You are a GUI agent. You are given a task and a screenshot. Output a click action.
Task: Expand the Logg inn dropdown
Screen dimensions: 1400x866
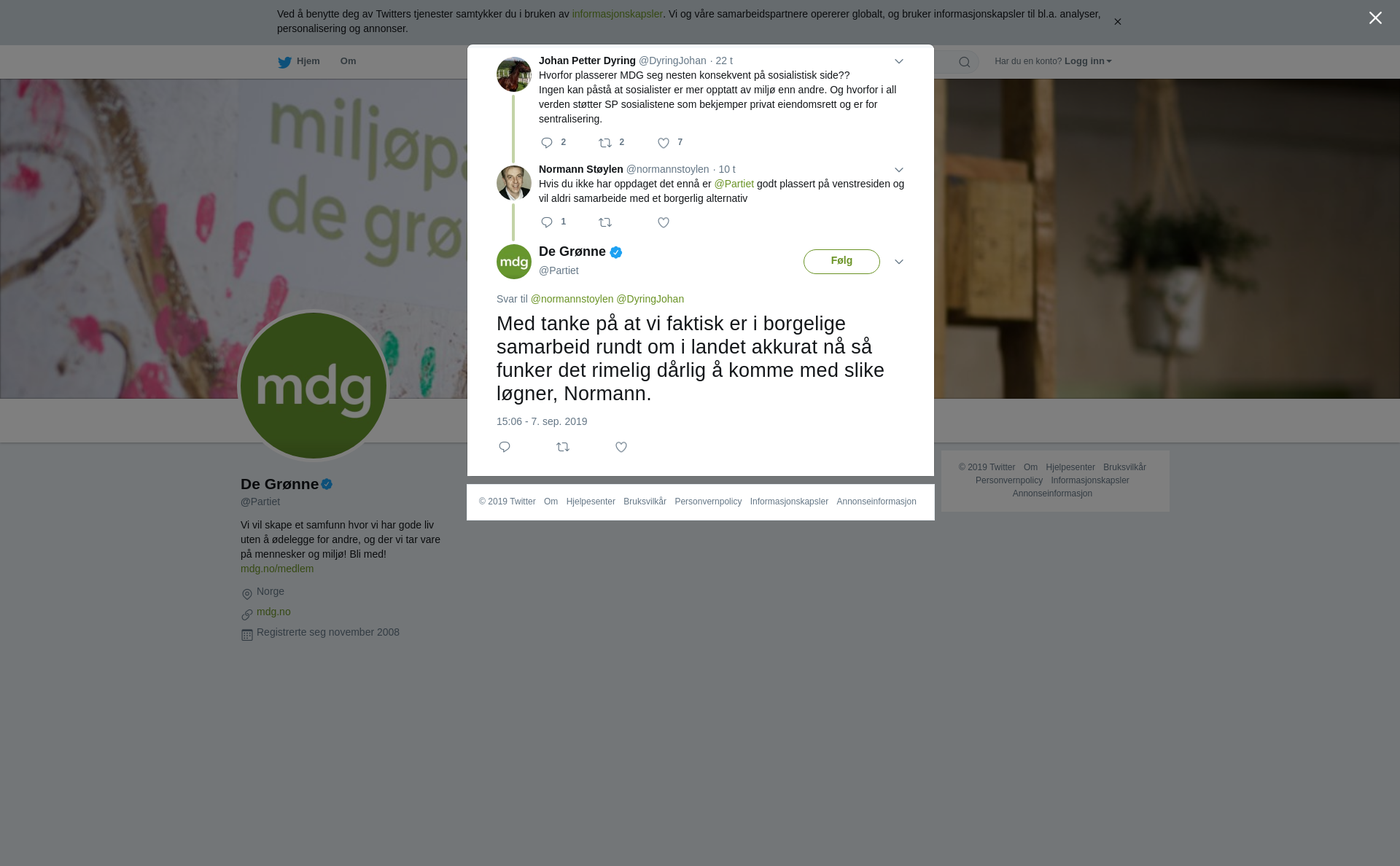[1088, 61]
